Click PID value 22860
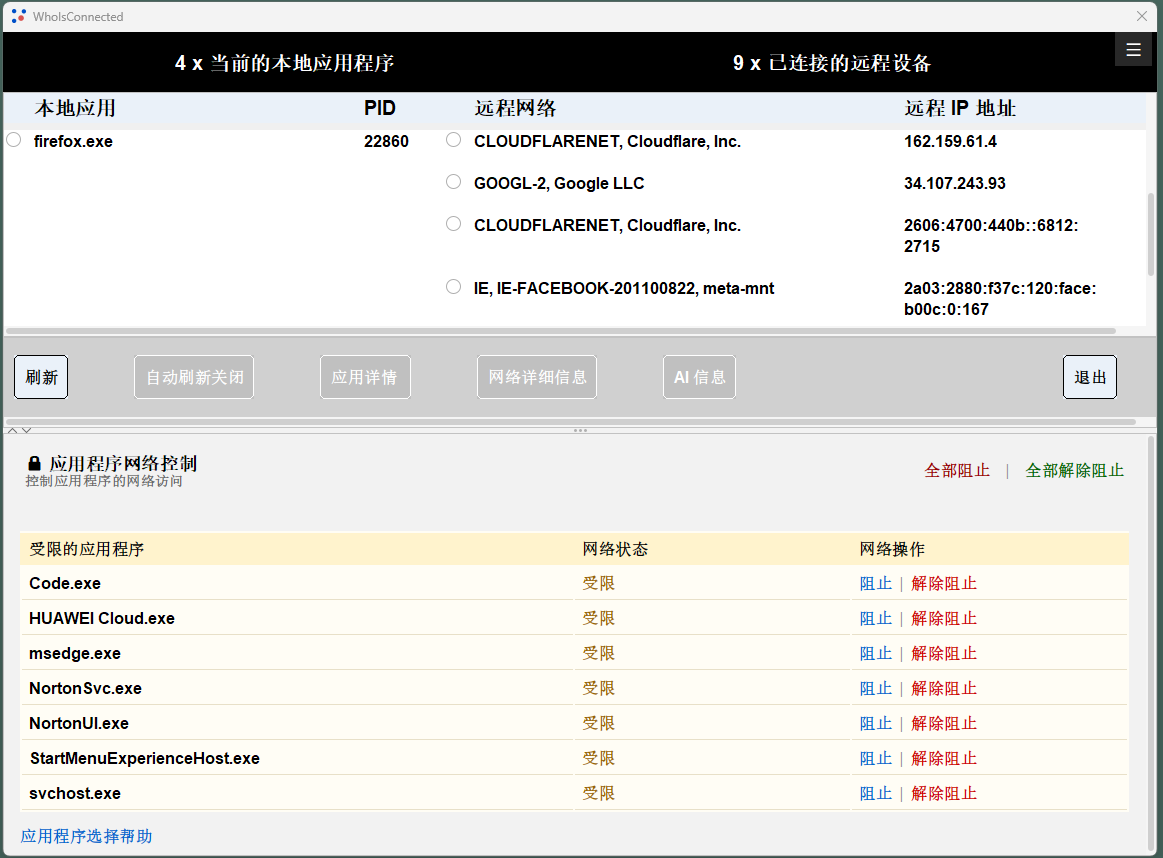The height and width of the screenshot is (858, 1163). pyautogui.click(x=386, y=141)
